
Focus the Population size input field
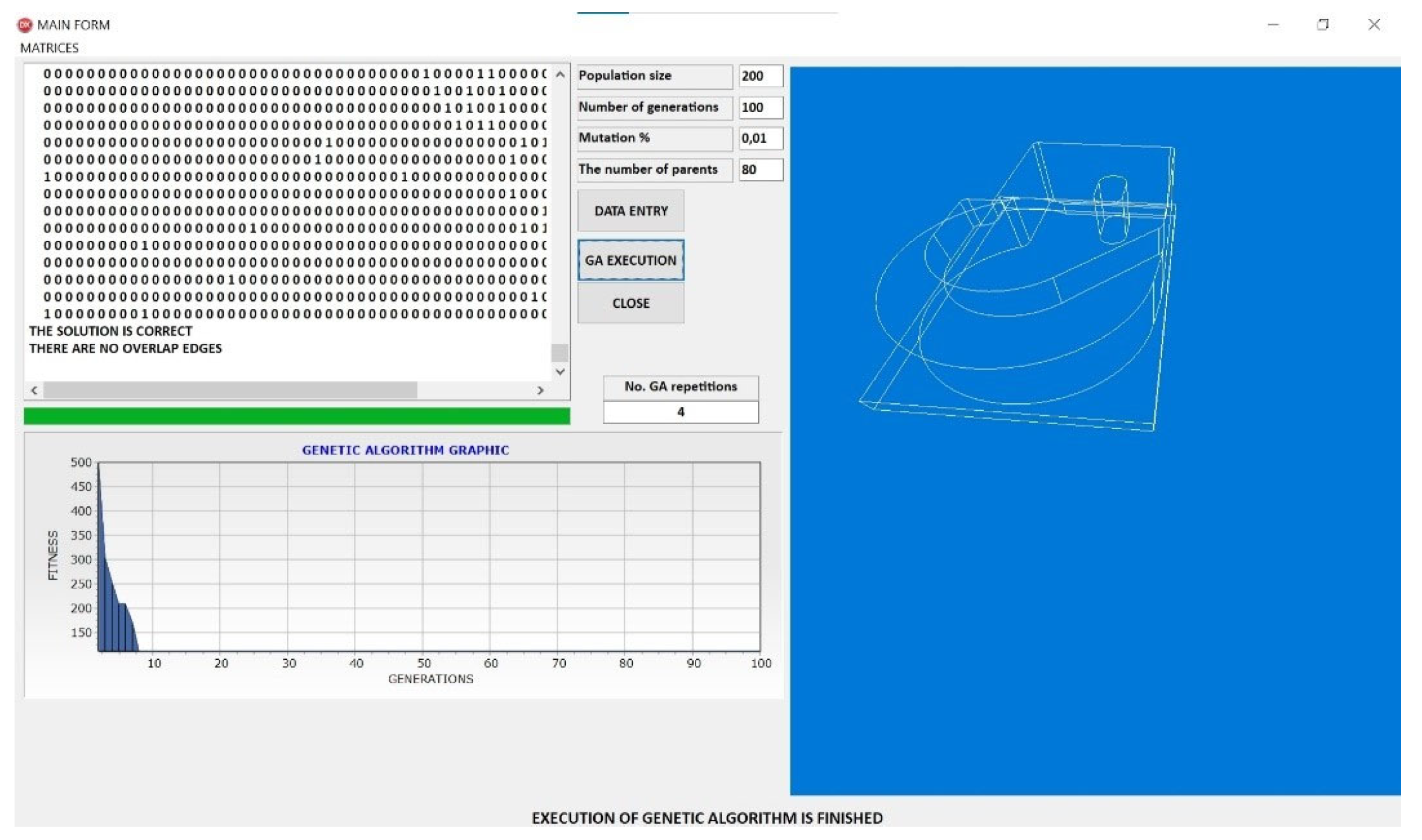[x=761, y=76]
